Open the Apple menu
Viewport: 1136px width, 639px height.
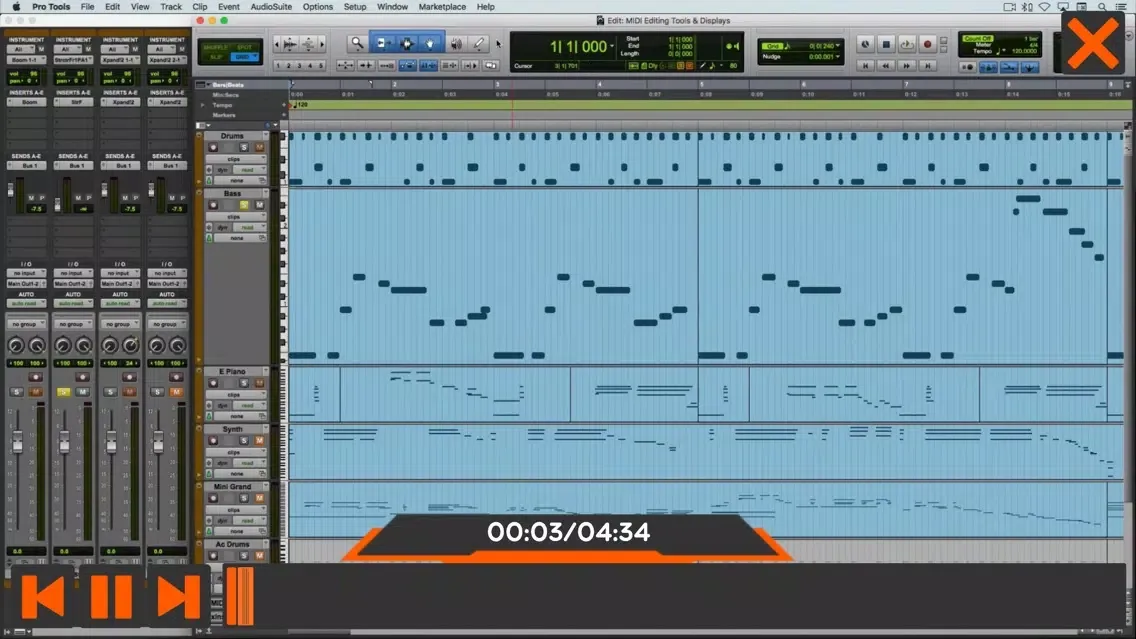point(16,7)
